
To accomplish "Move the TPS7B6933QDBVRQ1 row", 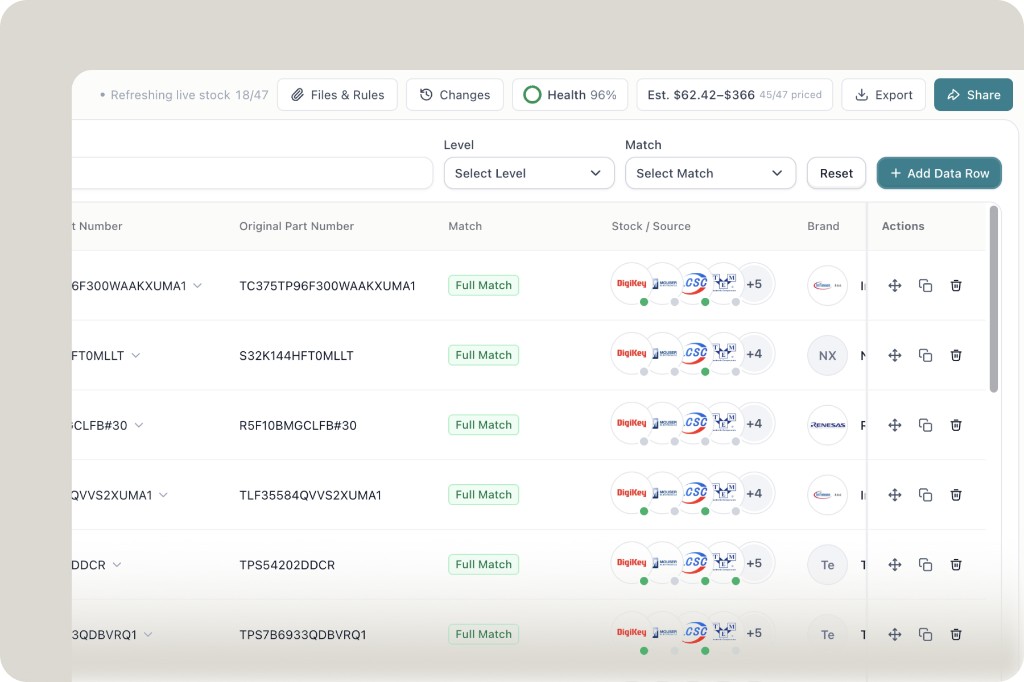I will pyautogui.click(x=895, y=634).
